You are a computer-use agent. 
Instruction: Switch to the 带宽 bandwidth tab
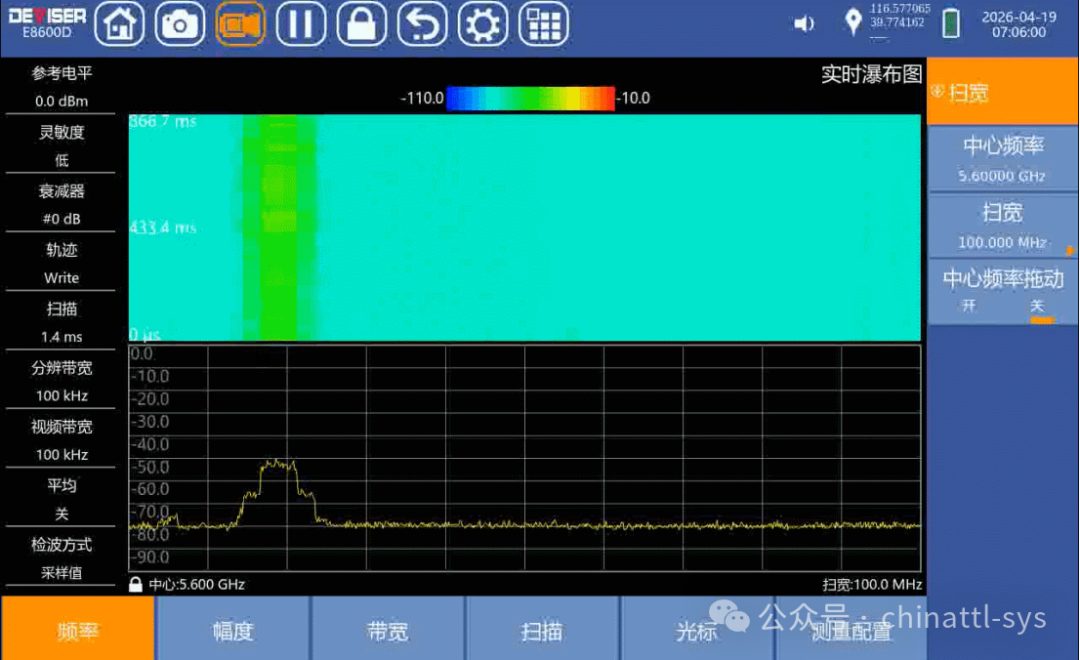pyautogui.click(x=387, y=630)
